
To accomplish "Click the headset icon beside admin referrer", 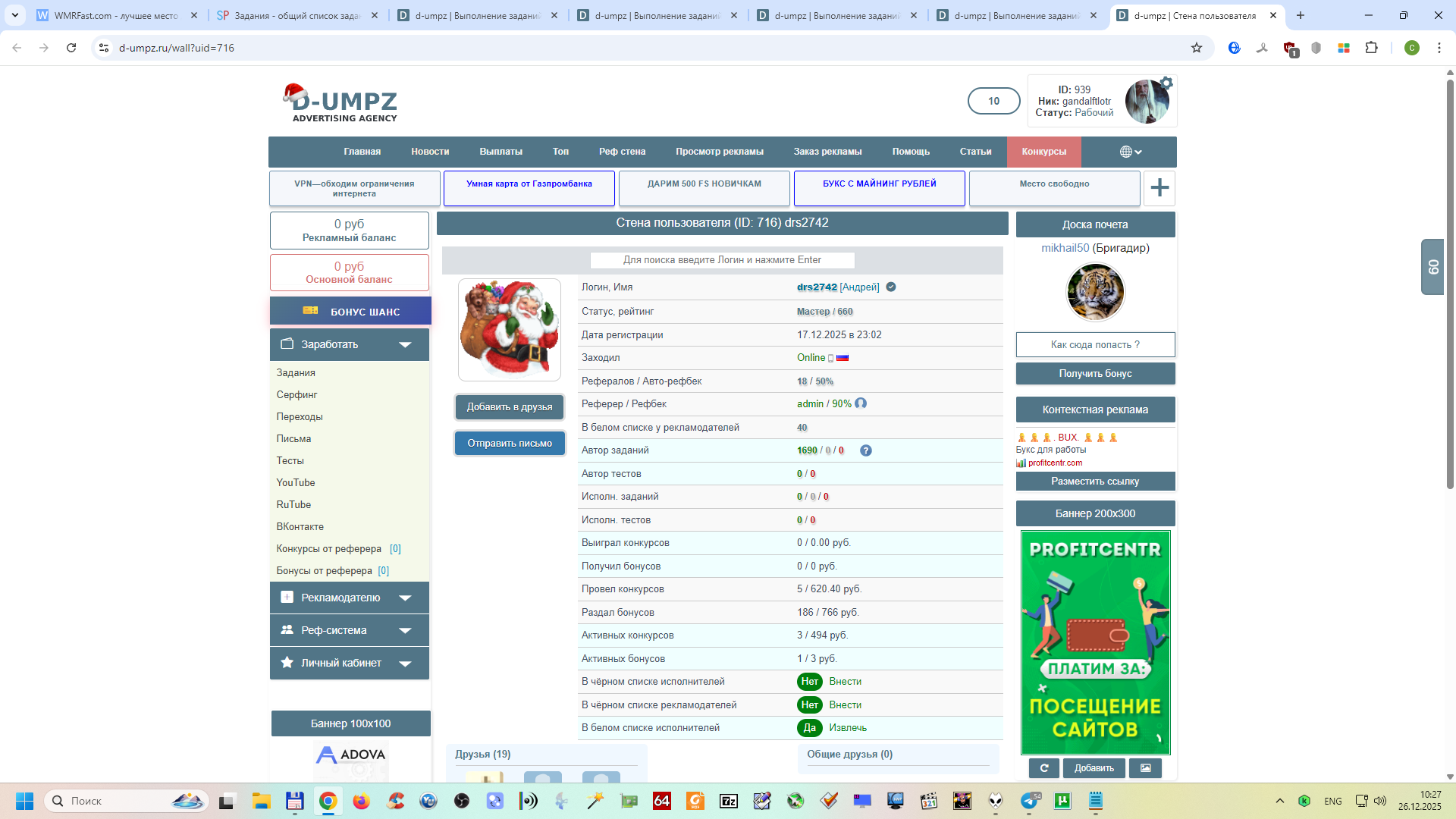I will coord(861,403).
